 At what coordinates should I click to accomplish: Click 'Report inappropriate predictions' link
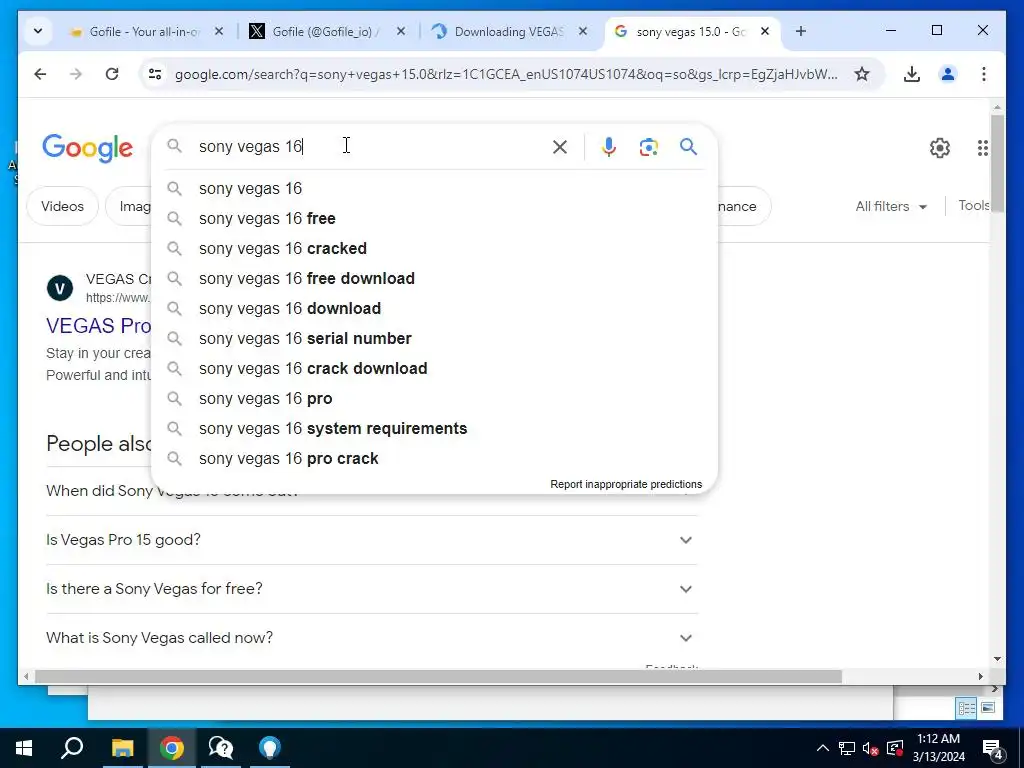click(626, 485)
